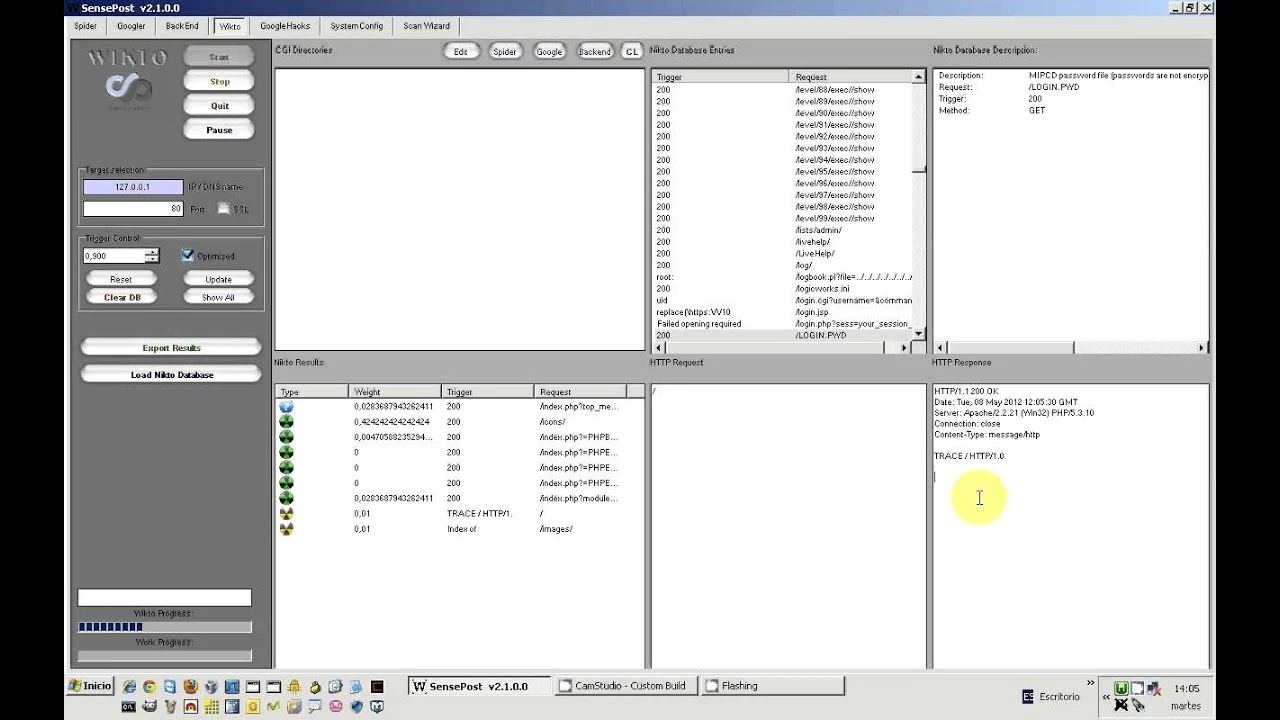Launch Google Chrome from the quick launch bar
Viewport: 1280px width, 720px height.
[x=150, y=686]
